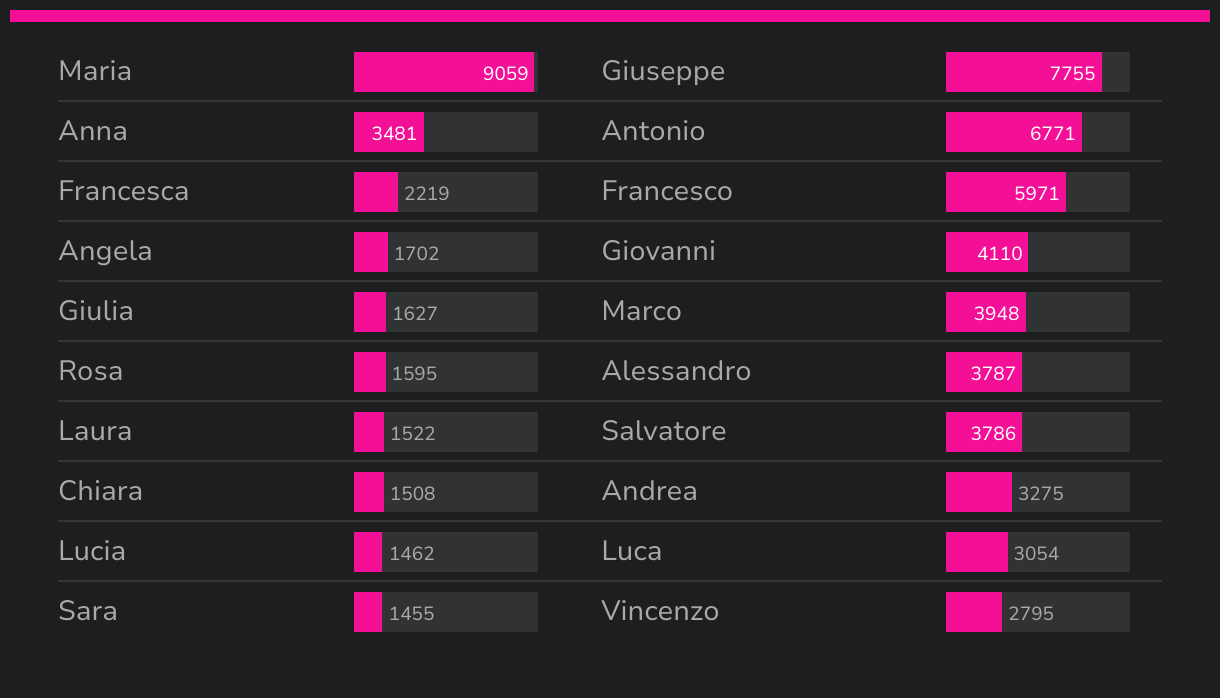Click the value 3275 in Andrea's bar
Viewport: 1220px width, 698px height.
(1040, 493)
